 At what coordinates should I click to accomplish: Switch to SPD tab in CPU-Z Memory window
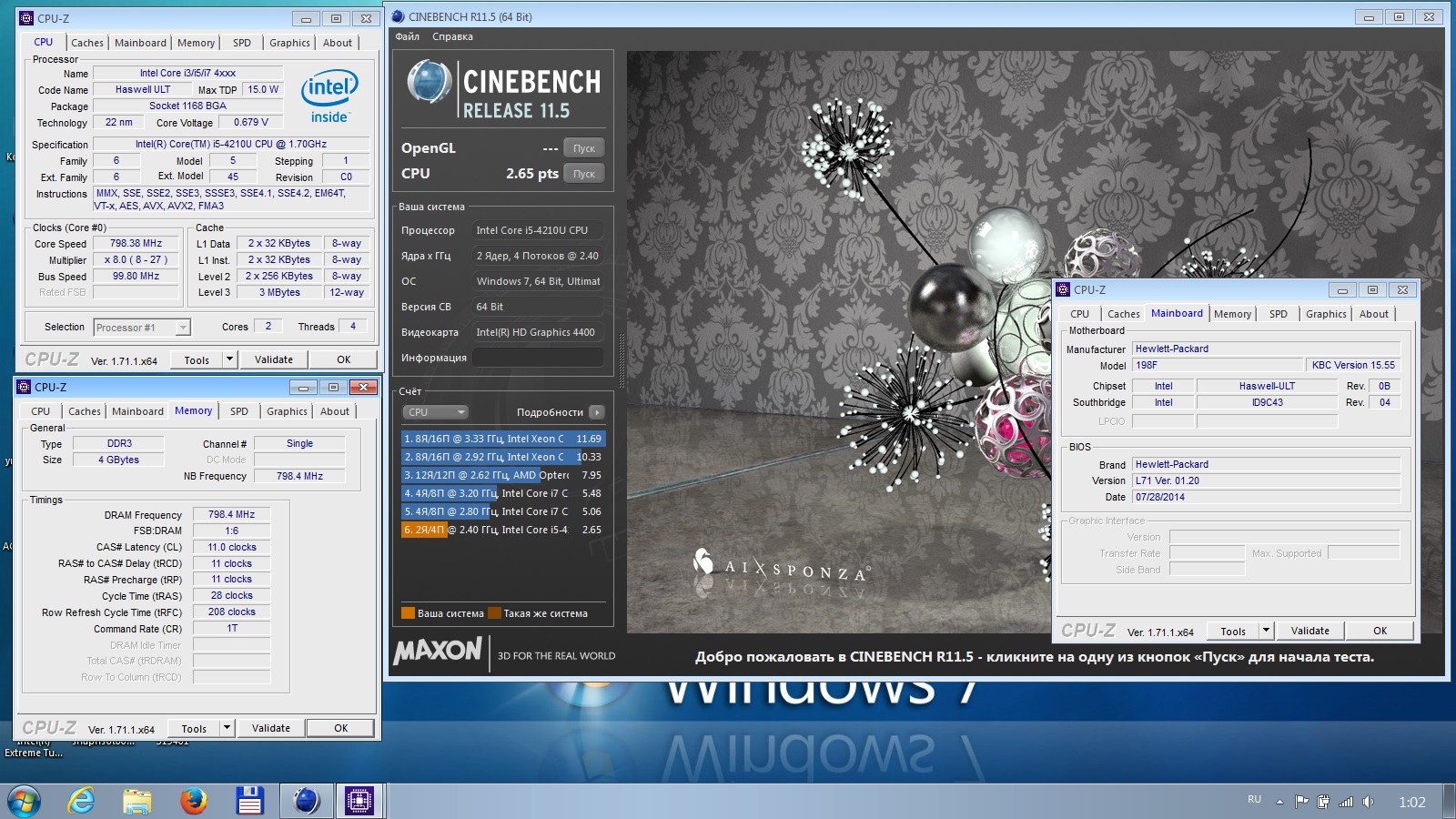coord(239,411)
